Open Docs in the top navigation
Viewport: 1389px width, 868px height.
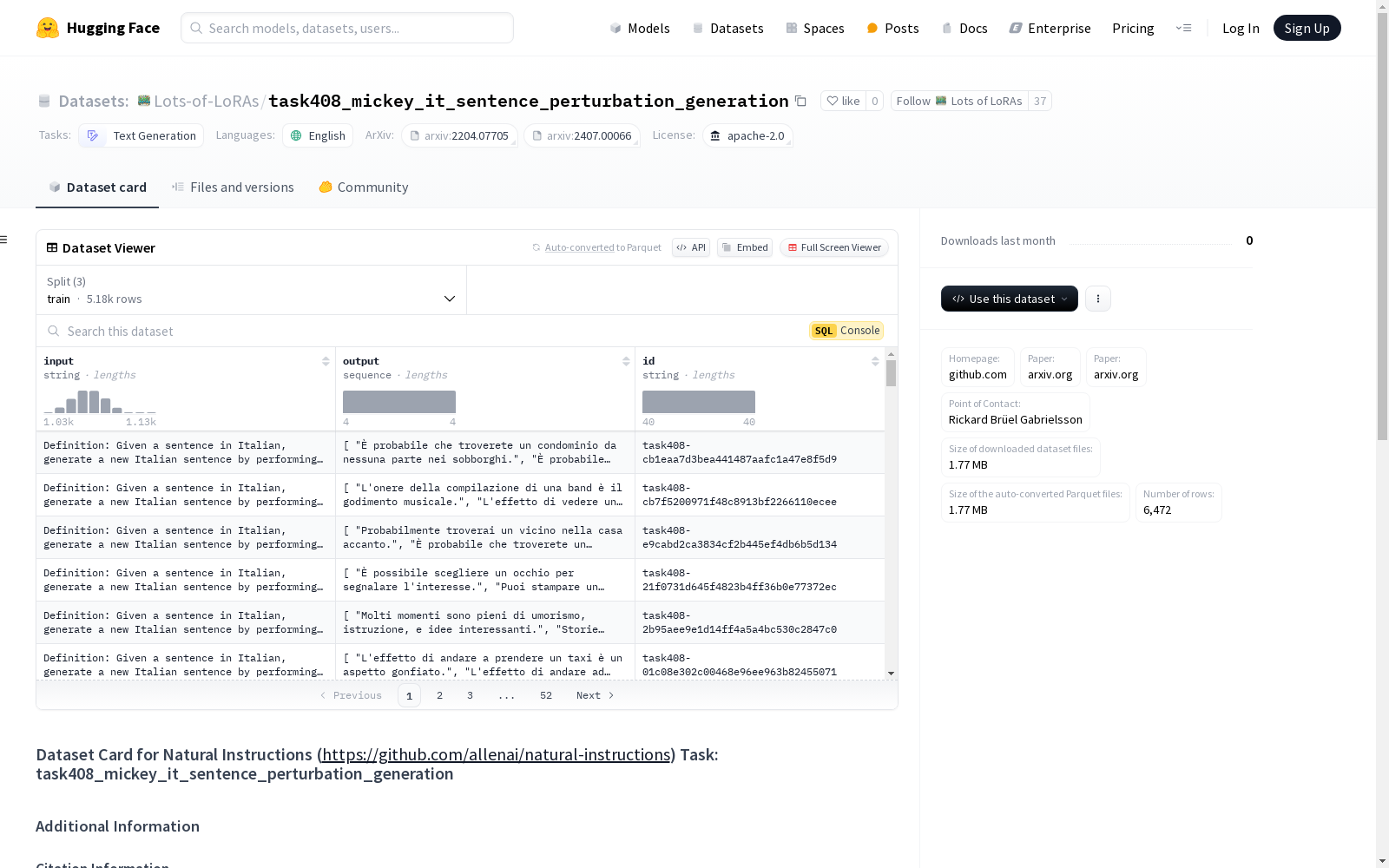tap(964, 28)
